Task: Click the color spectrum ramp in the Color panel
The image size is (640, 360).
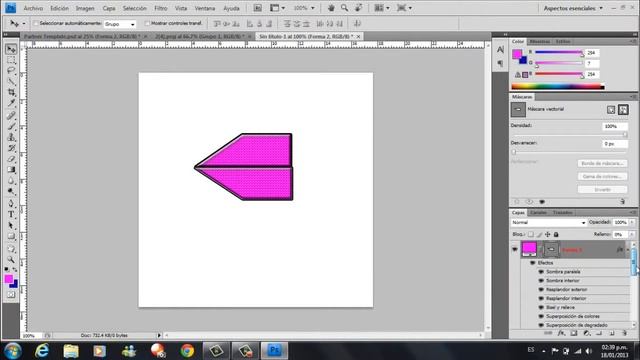Action: tap(558, 86)
